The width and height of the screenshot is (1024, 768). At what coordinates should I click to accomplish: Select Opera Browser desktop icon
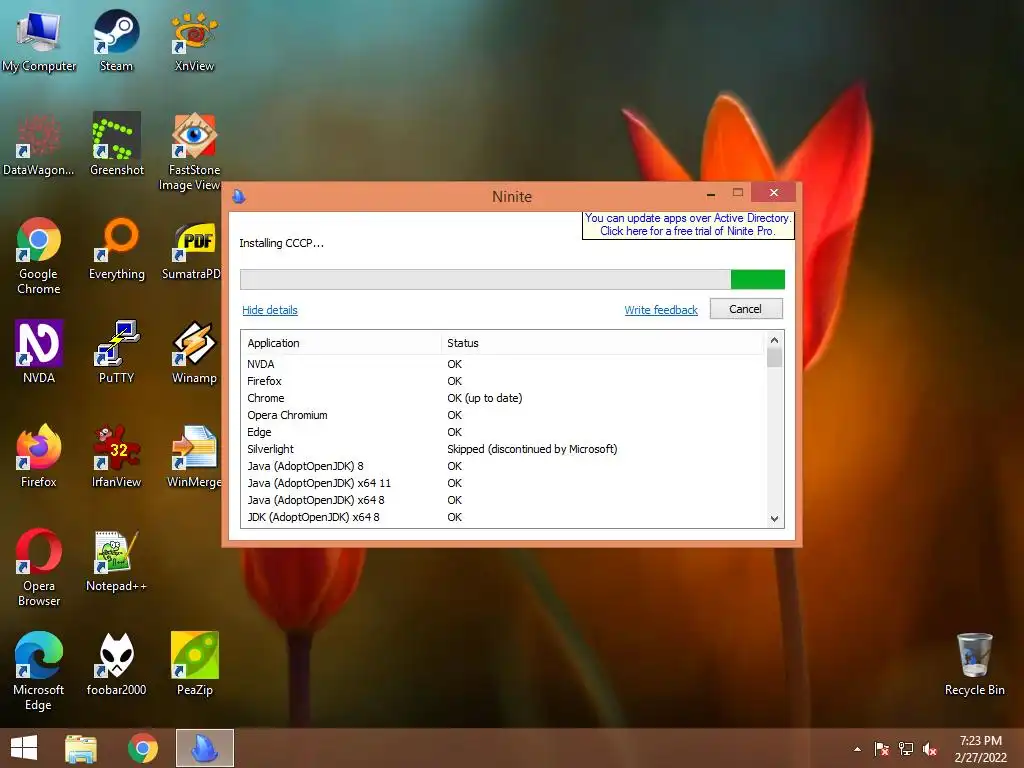(x=39, y=567)
